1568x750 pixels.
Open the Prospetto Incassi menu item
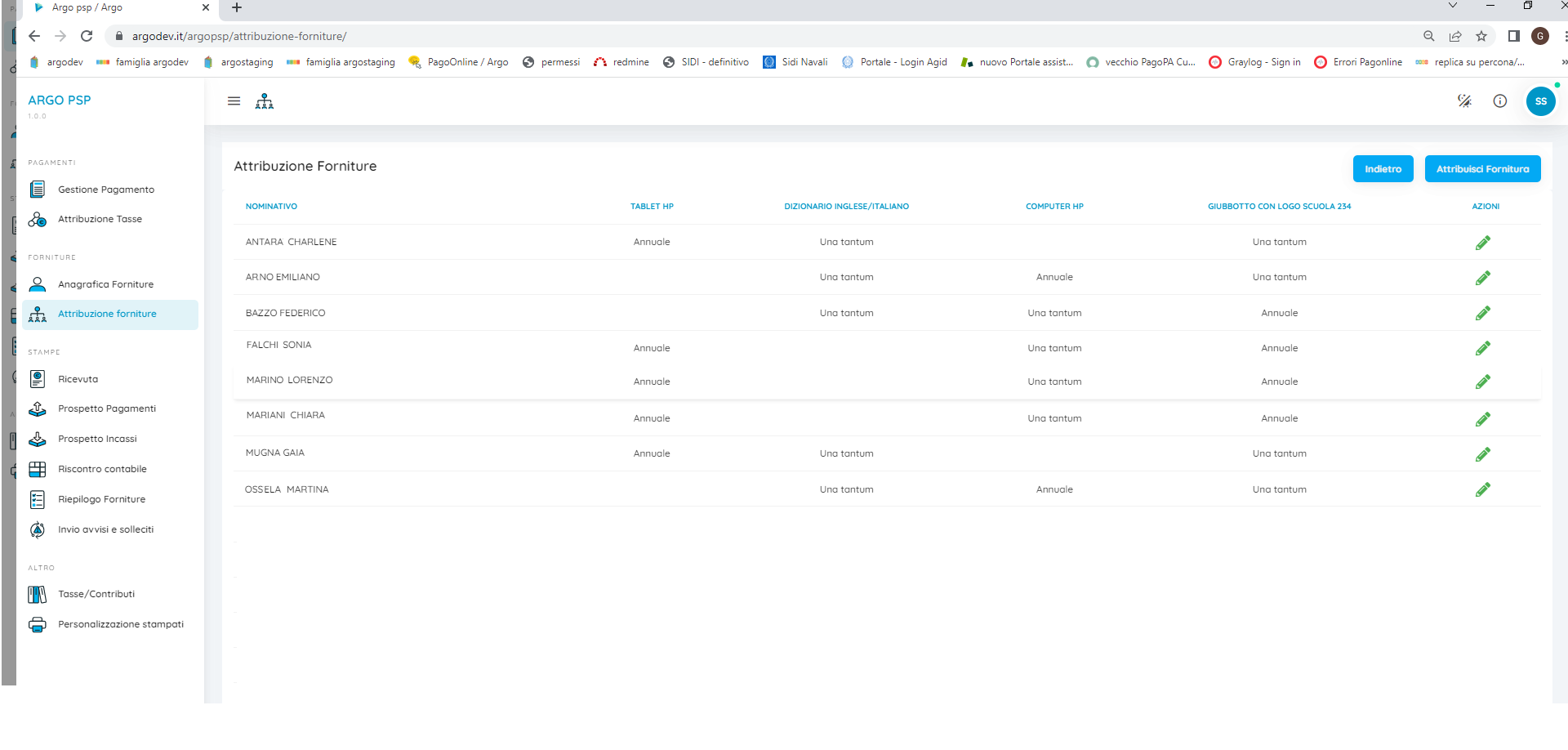point(110,439)
